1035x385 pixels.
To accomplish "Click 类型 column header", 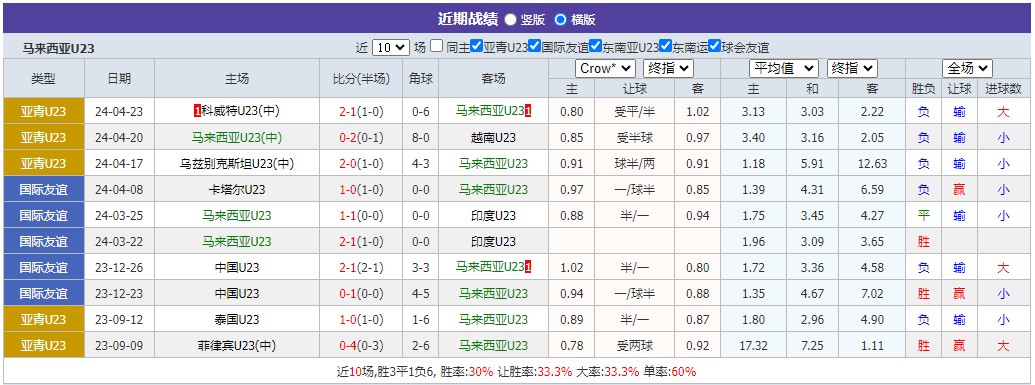I will click(x=44, y=79).
